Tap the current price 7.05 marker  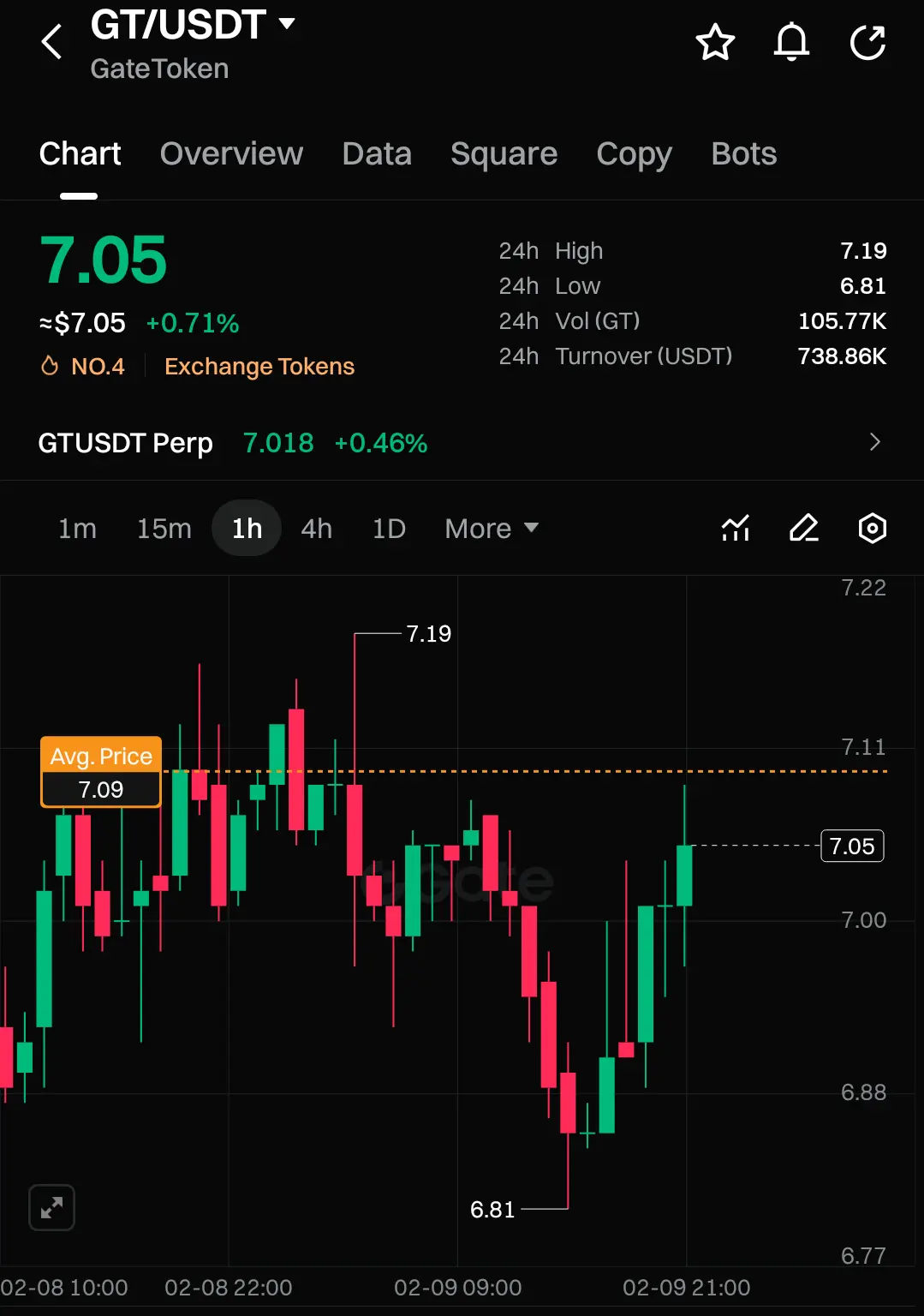click(x=852, y=846)
